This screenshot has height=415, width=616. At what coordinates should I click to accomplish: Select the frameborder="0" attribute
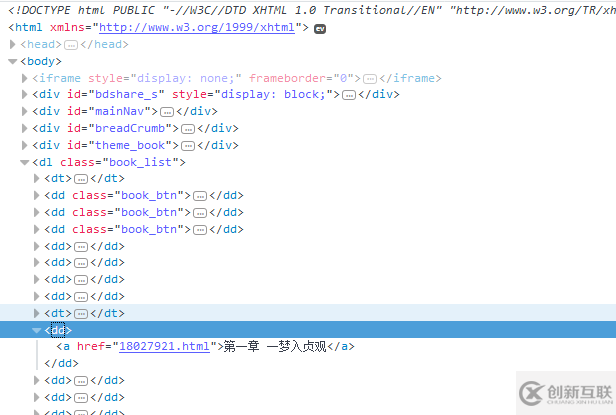pyautogui.click(x=301, y=78)
